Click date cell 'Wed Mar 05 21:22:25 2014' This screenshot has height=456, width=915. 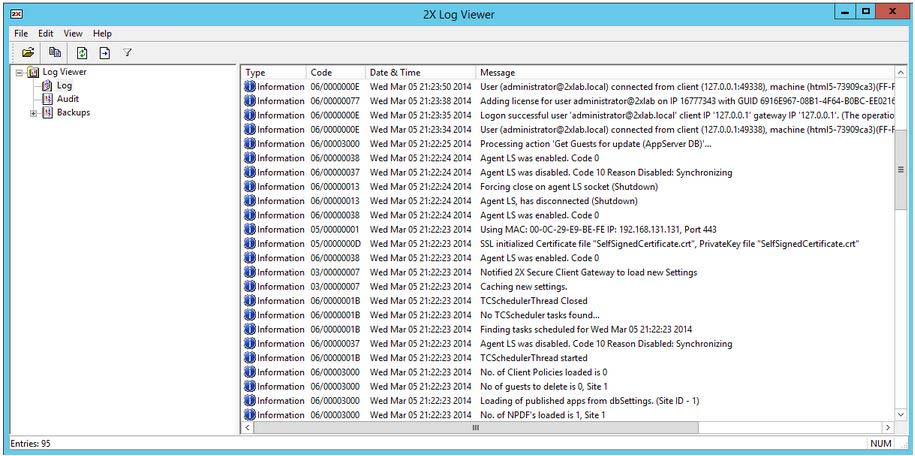point(420,144)
